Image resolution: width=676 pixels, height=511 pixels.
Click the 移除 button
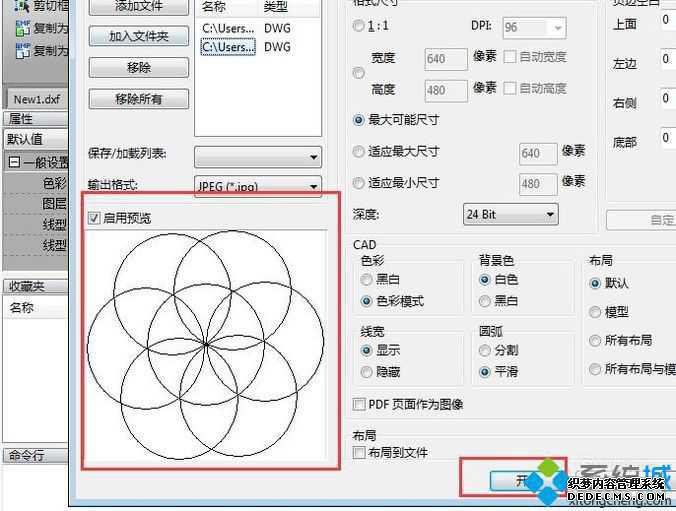click(x=138, y=68)
